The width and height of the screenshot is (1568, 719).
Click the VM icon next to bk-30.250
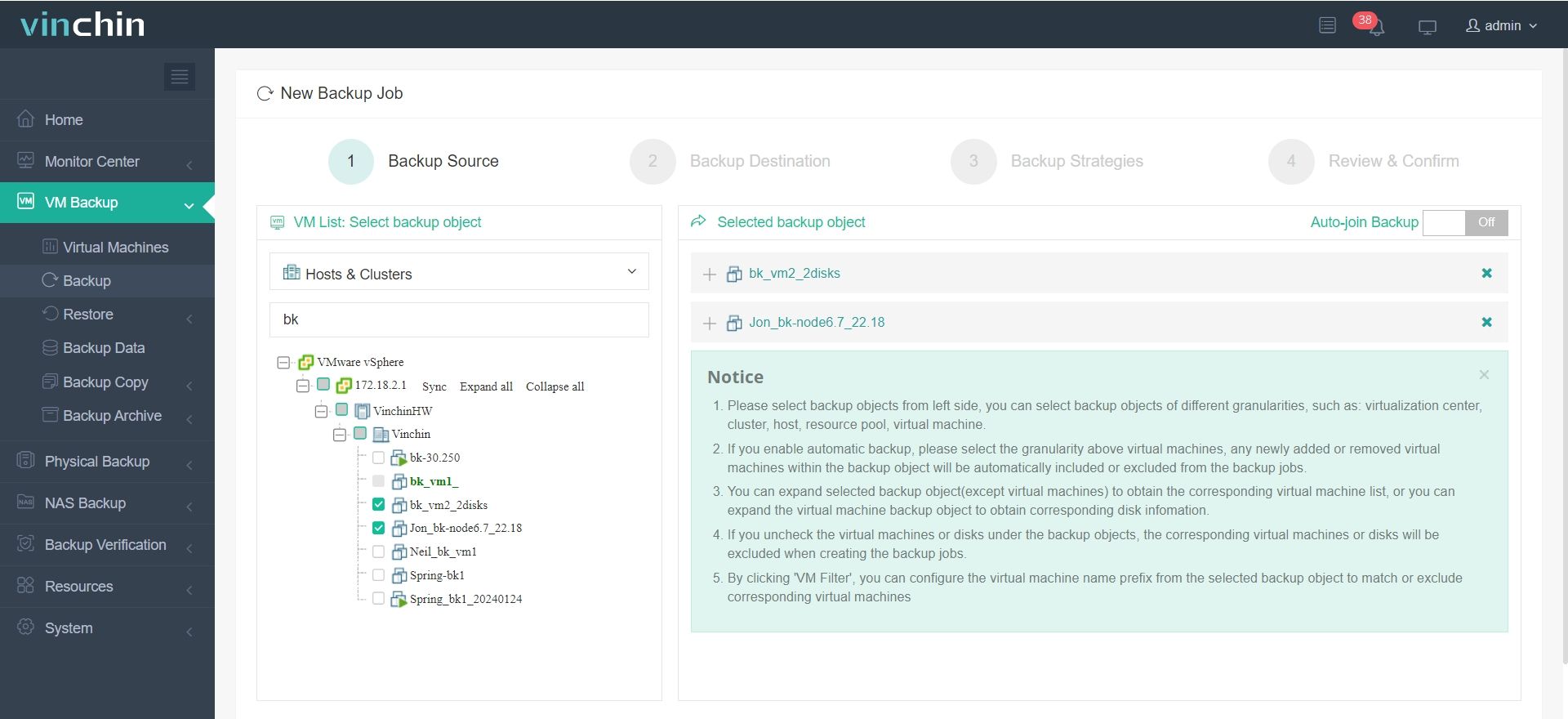399,458
